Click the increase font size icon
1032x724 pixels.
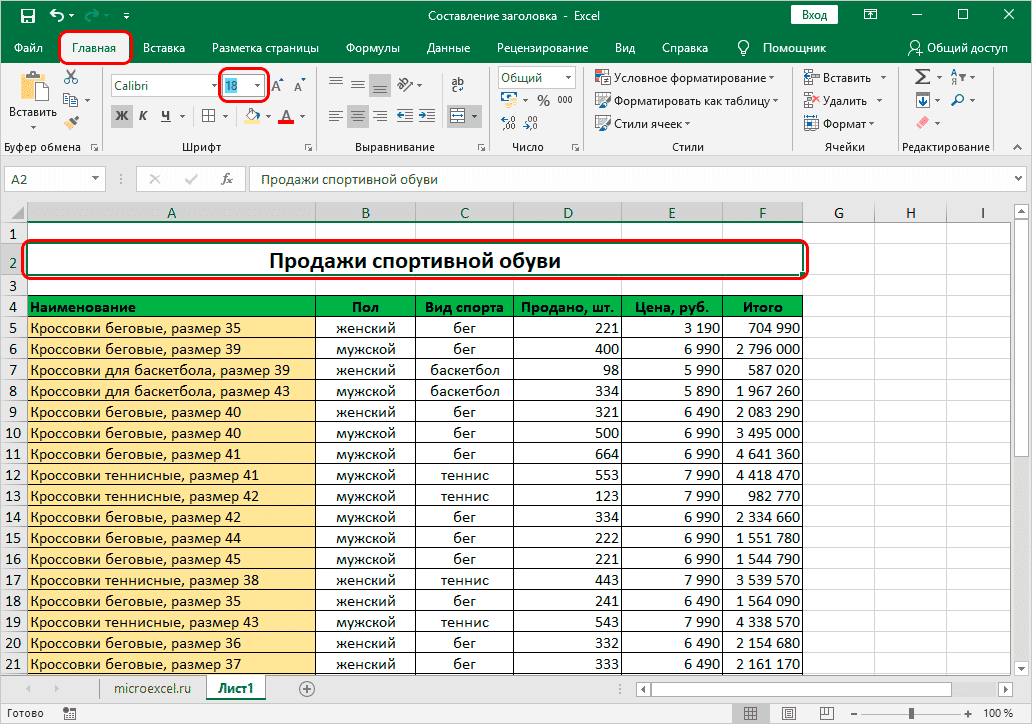[278, 86]
